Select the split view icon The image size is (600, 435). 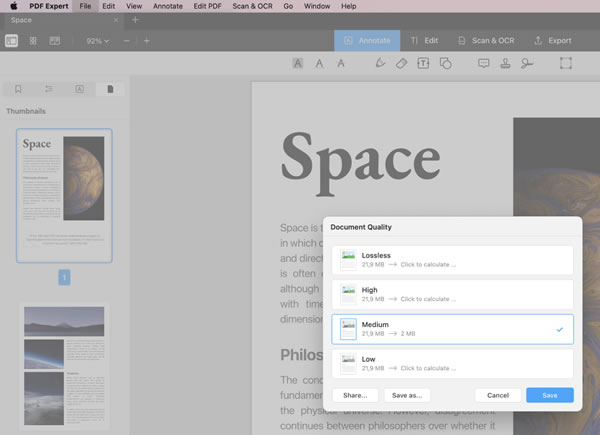pyautogui.click(x=54, y=41)
